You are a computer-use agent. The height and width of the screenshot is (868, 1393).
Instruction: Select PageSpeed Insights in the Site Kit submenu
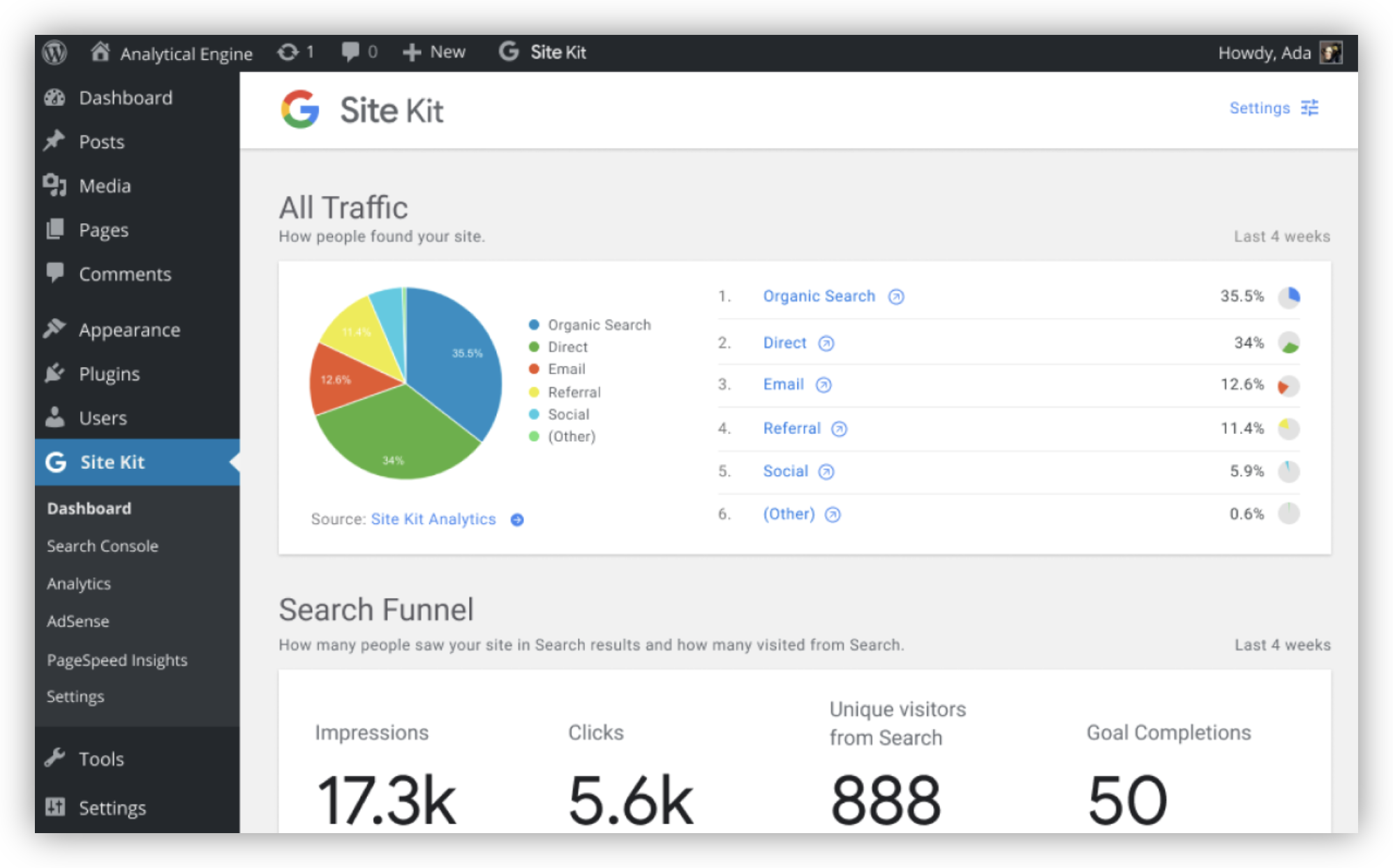(x=117, y=660)
